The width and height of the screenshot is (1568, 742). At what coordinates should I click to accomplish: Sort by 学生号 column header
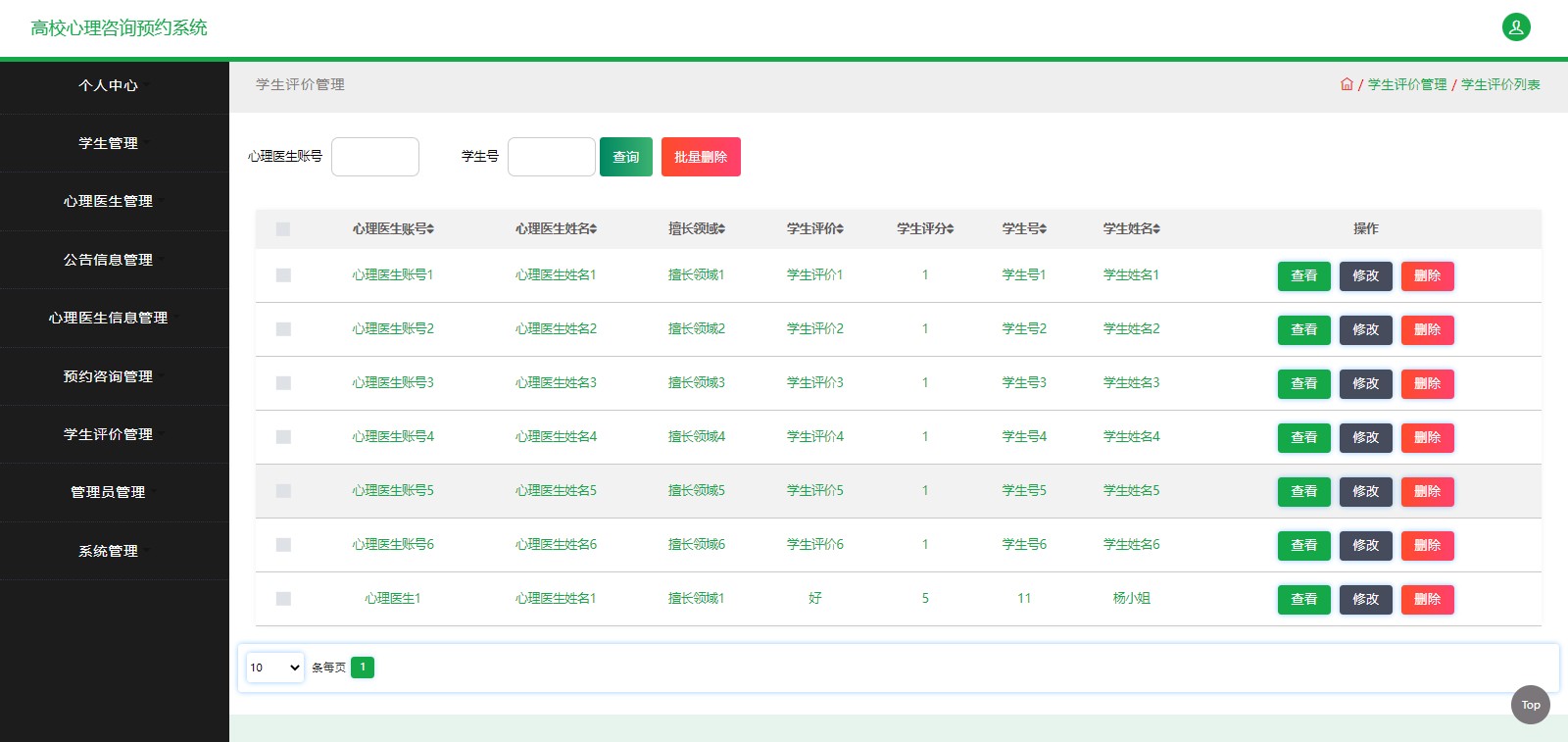[1023, 229]
